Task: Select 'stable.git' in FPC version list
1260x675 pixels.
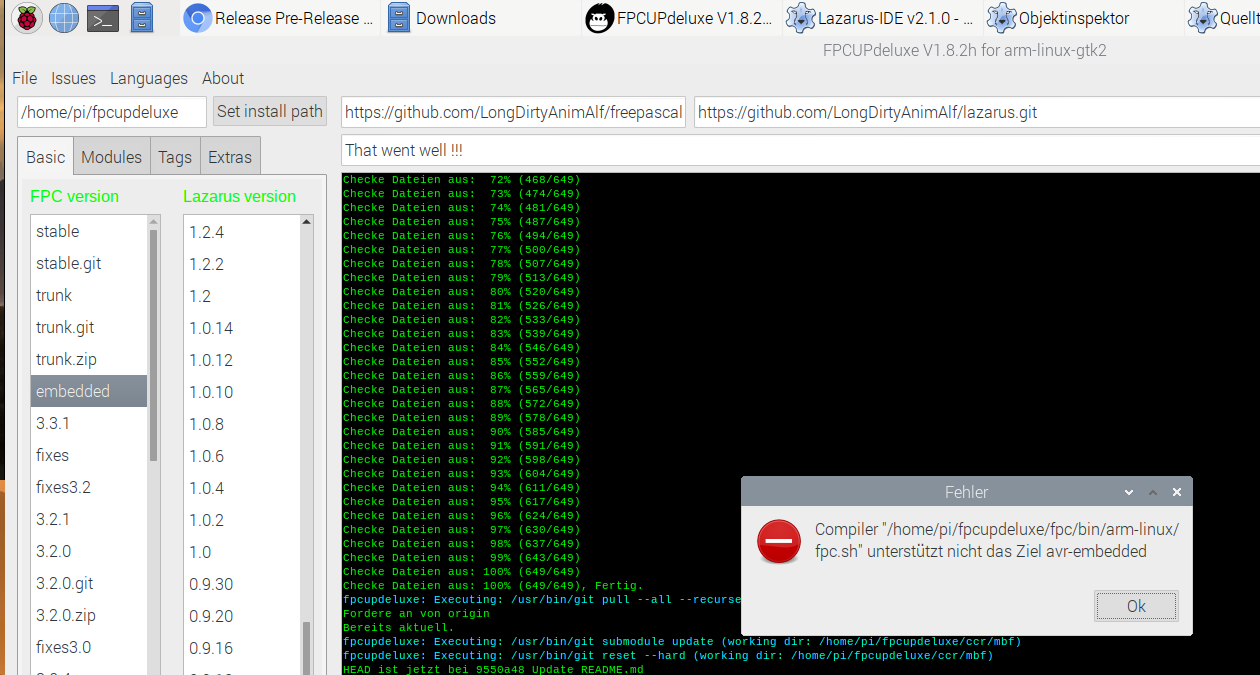Action: [x=89, y=263]
